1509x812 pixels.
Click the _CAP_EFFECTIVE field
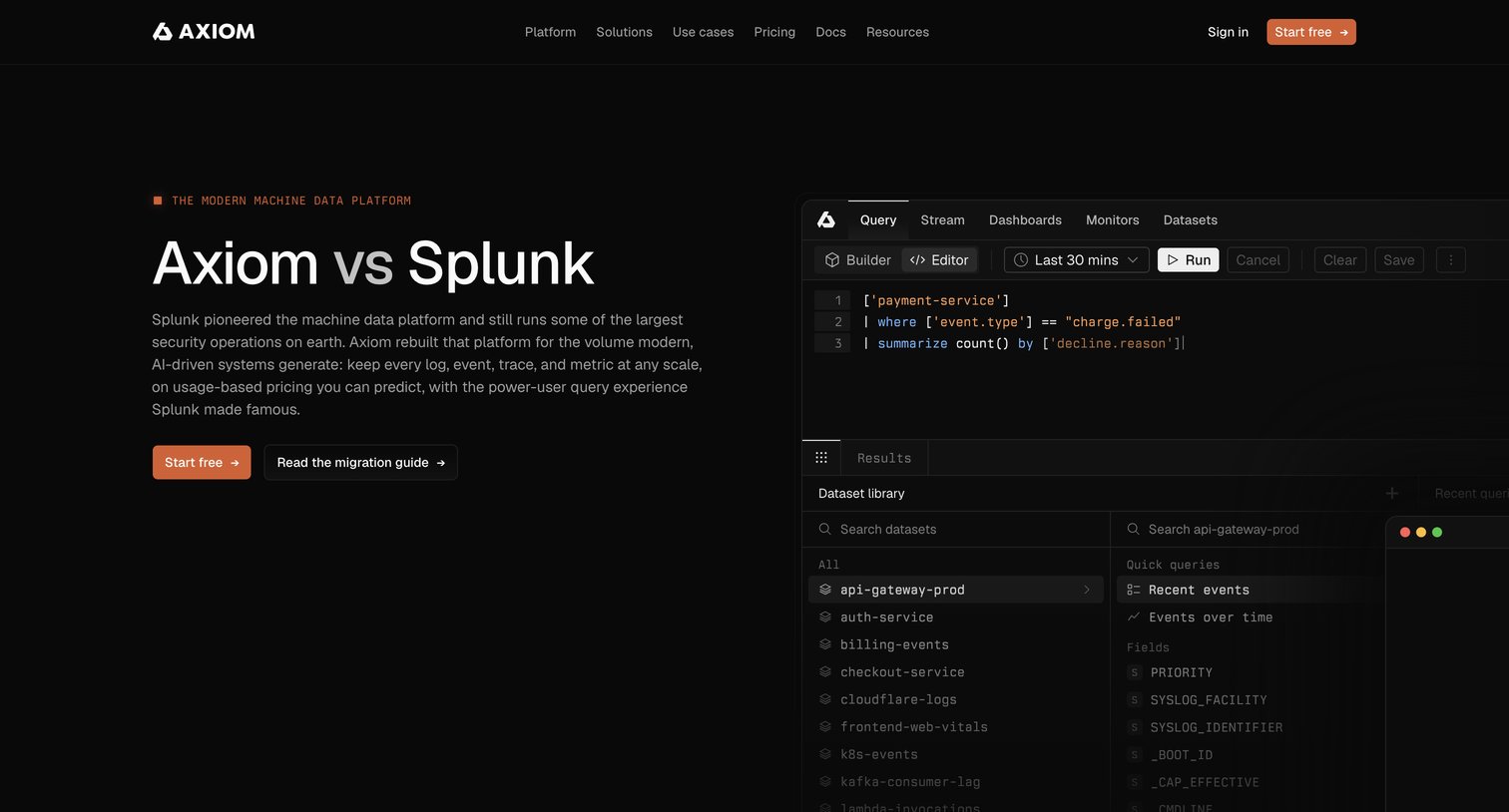1204,782
